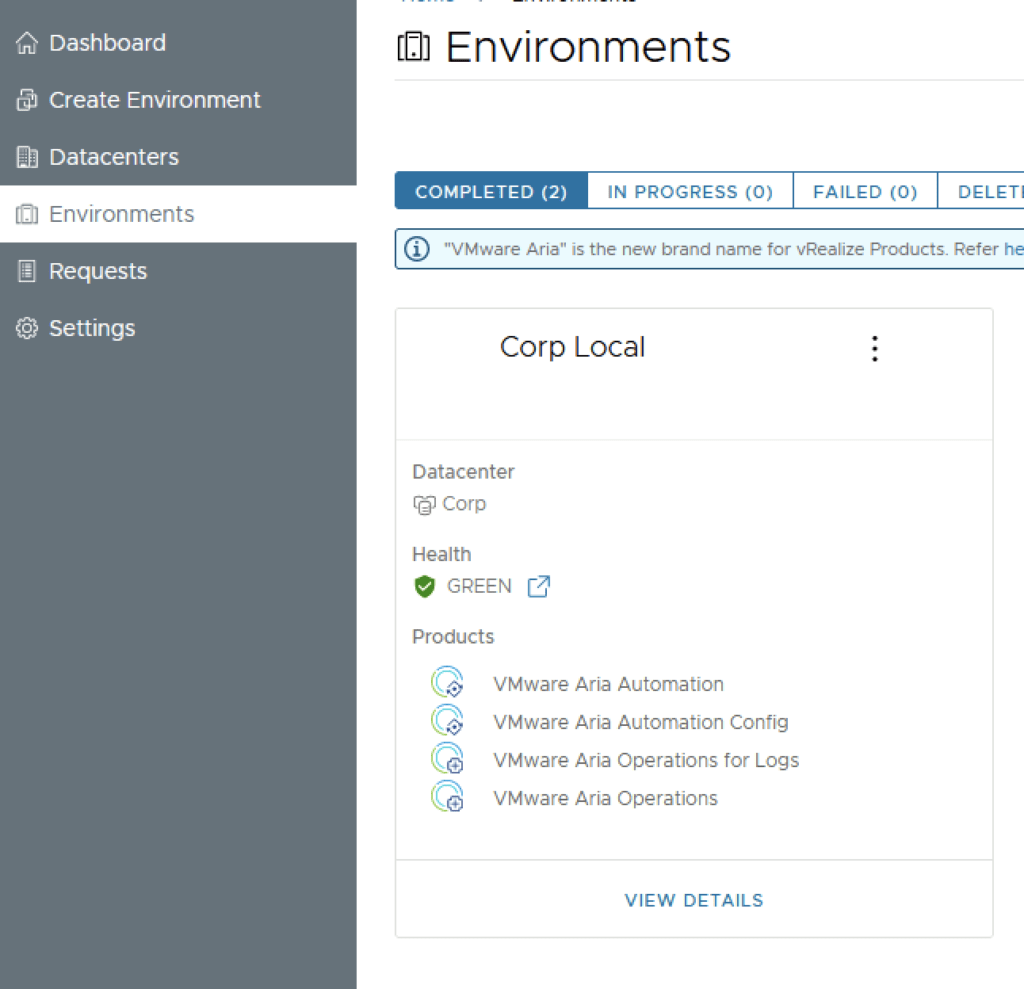The width and height of the screenshot is (1024, 989).
Task: Click the Datacenter label in the card
Action: click(x=463, y=472)
